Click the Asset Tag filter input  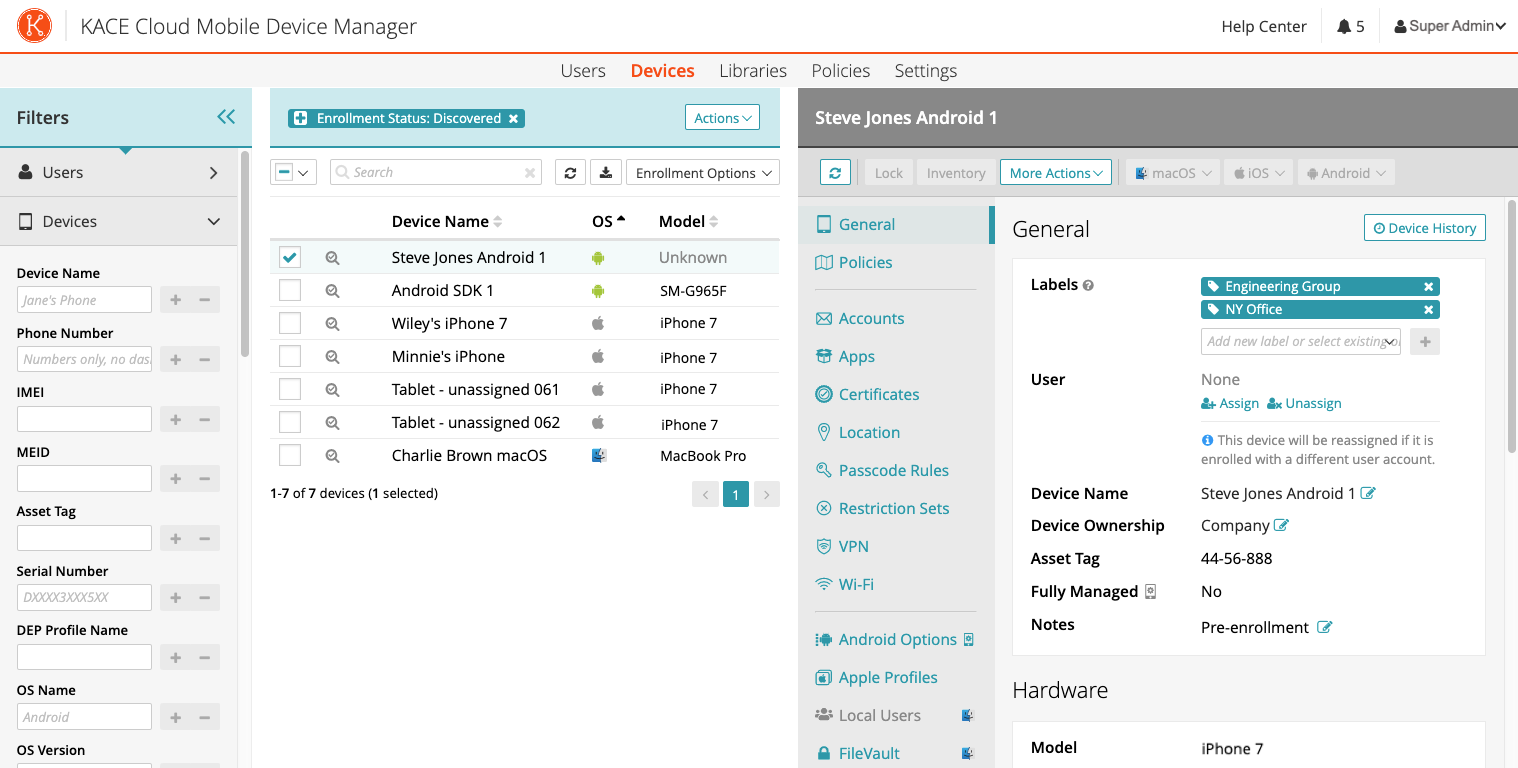[x=84, y=538]
